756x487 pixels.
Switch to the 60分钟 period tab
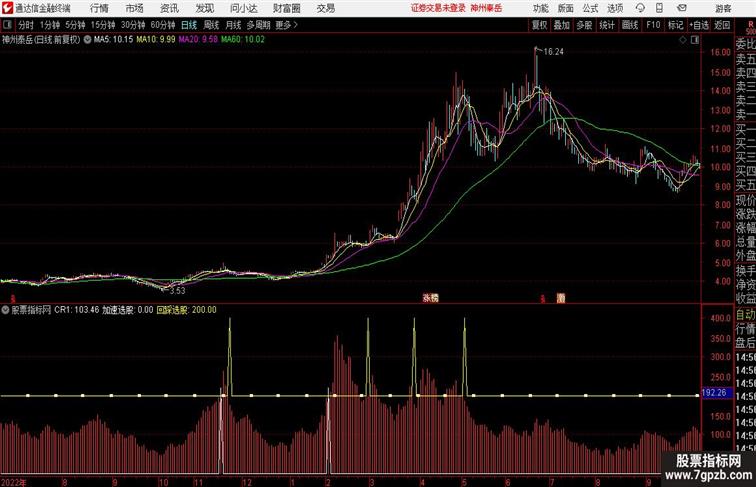163,25
